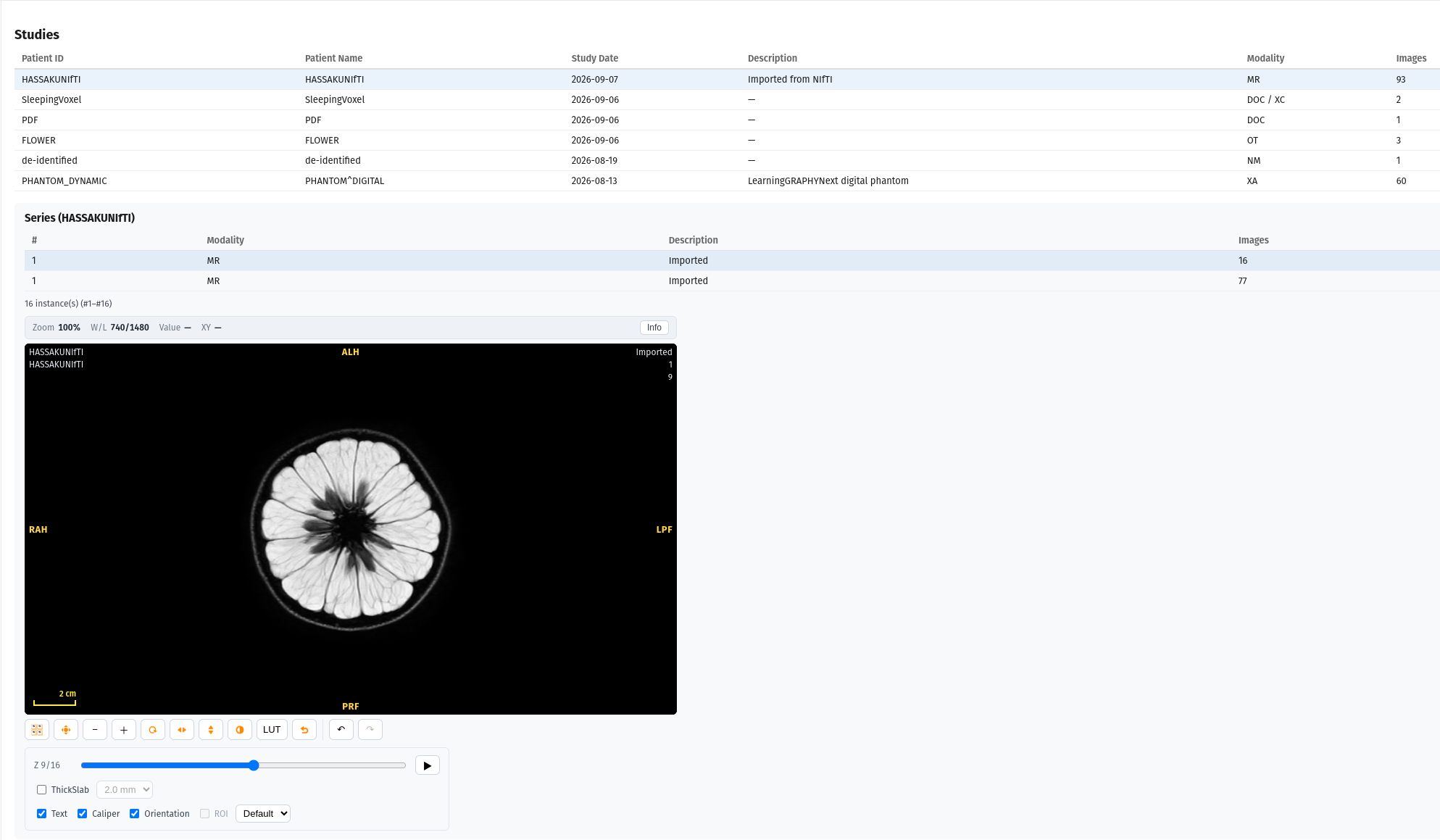Open the multi-tile layout grid tool
Image resolution: width=1440 pixels, height=840 pixels.
click(x=37, y=730)
